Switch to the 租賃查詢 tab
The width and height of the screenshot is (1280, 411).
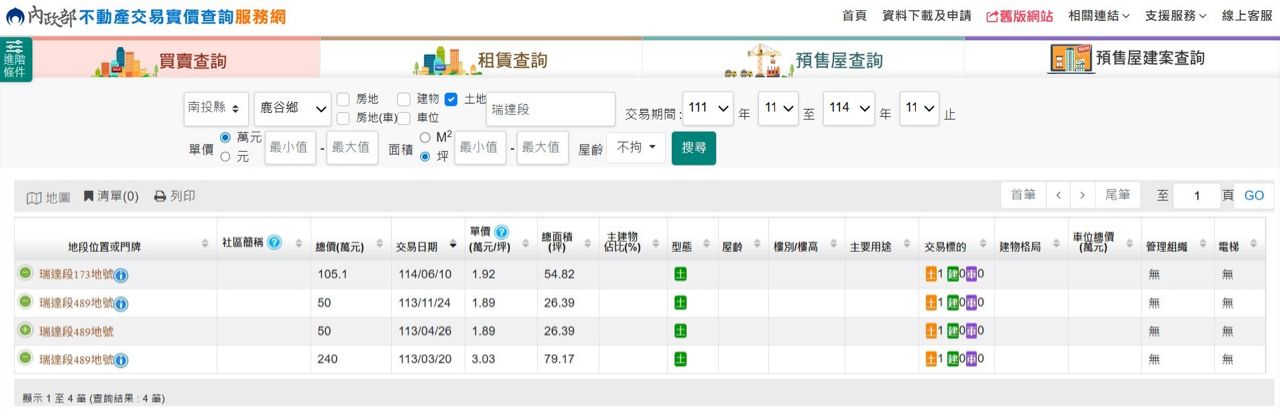481,60
